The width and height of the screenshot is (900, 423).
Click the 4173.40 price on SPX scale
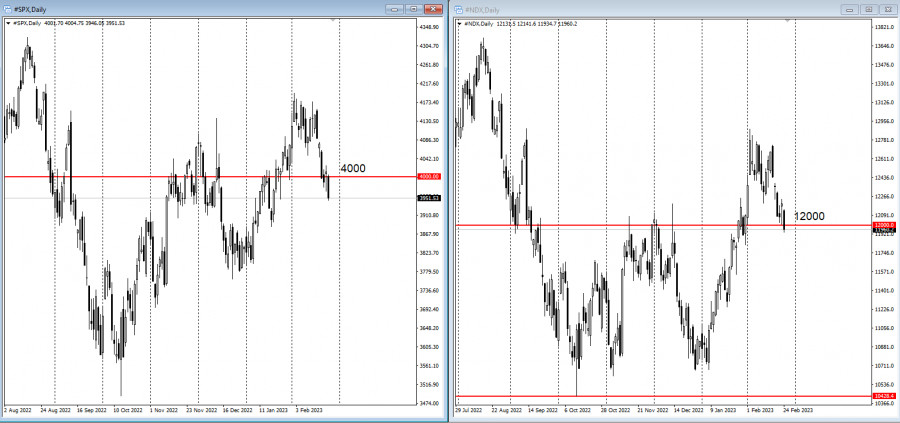(429, 102)
